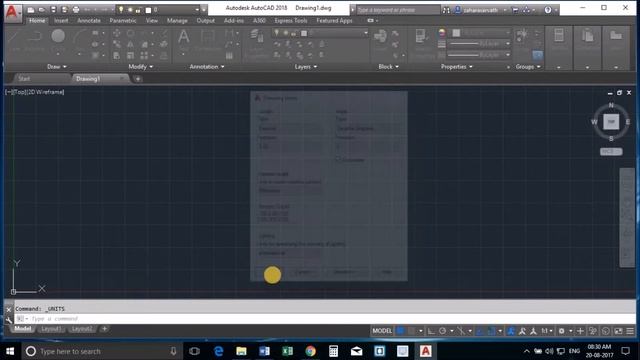Check the Clockwise box in Drawing Units dialog
The width and height of the screenshot is (640, 360).
[x=338, y=160]
